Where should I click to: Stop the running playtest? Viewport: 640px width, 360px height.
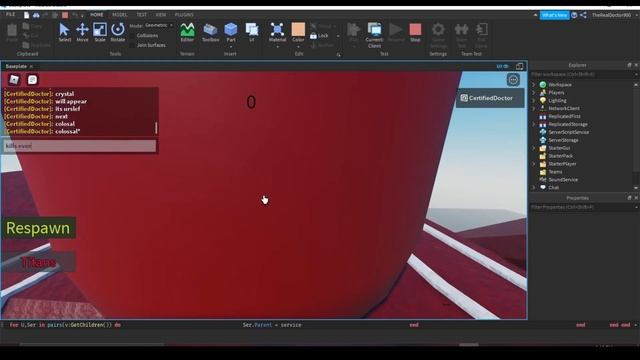(x=415, y=33)
